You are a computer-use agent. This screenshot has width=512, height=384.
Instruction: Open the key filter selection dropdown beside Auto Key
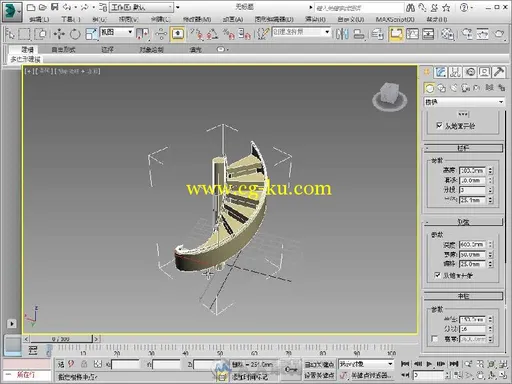point(366,364)
